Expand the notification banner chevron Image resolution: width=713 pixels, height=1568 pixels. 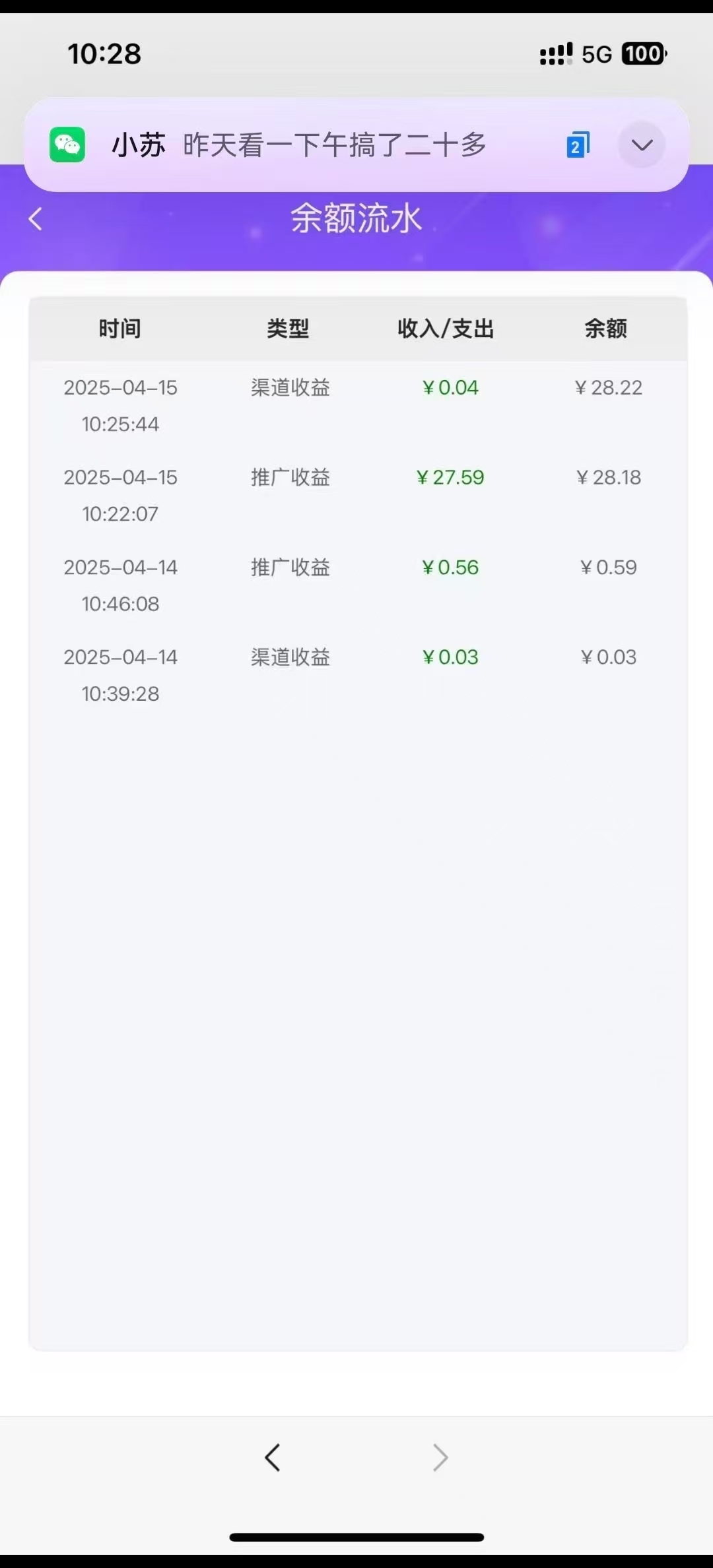click(642, 145)
